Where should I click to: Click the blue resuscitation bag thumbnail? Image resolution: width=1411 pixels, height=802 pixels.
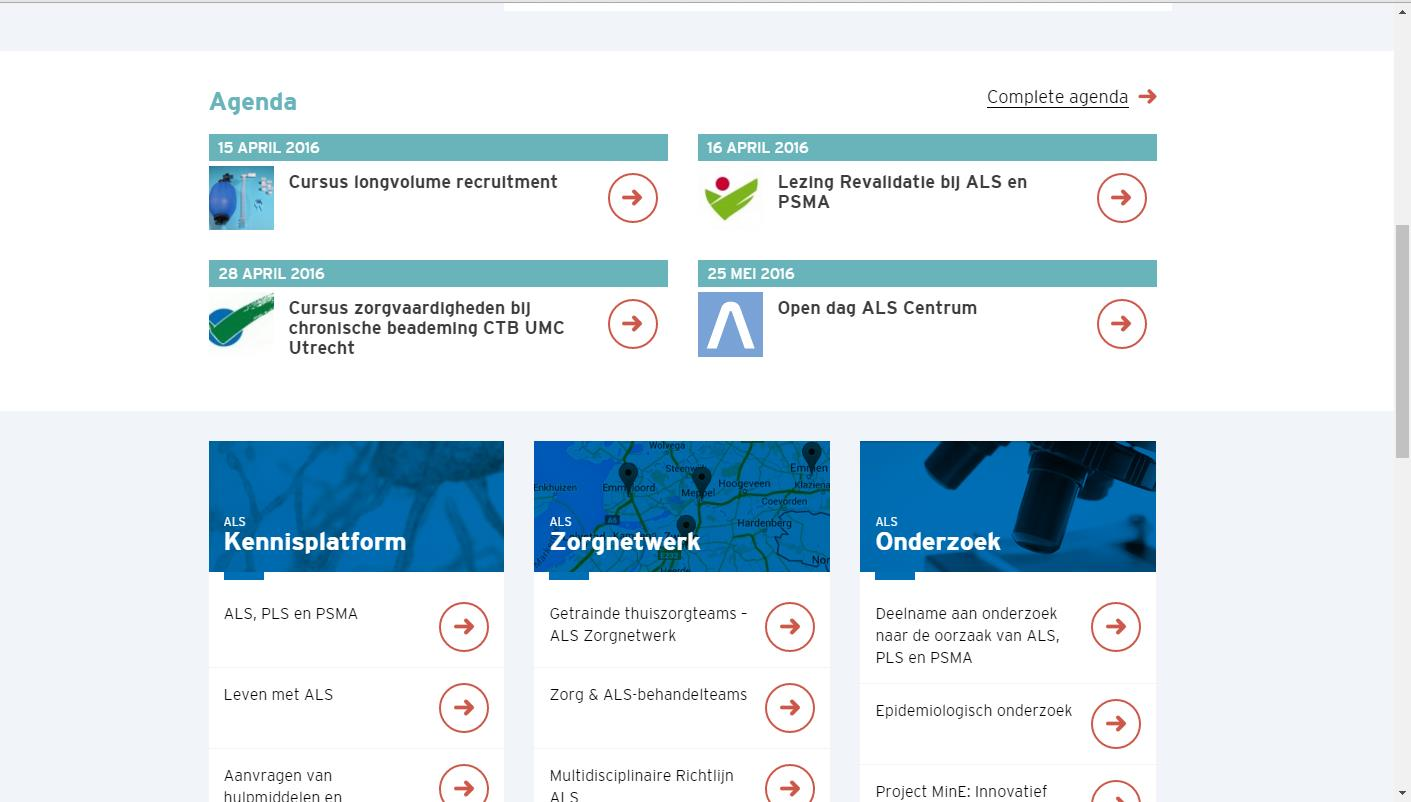click(x=241, y=198)
